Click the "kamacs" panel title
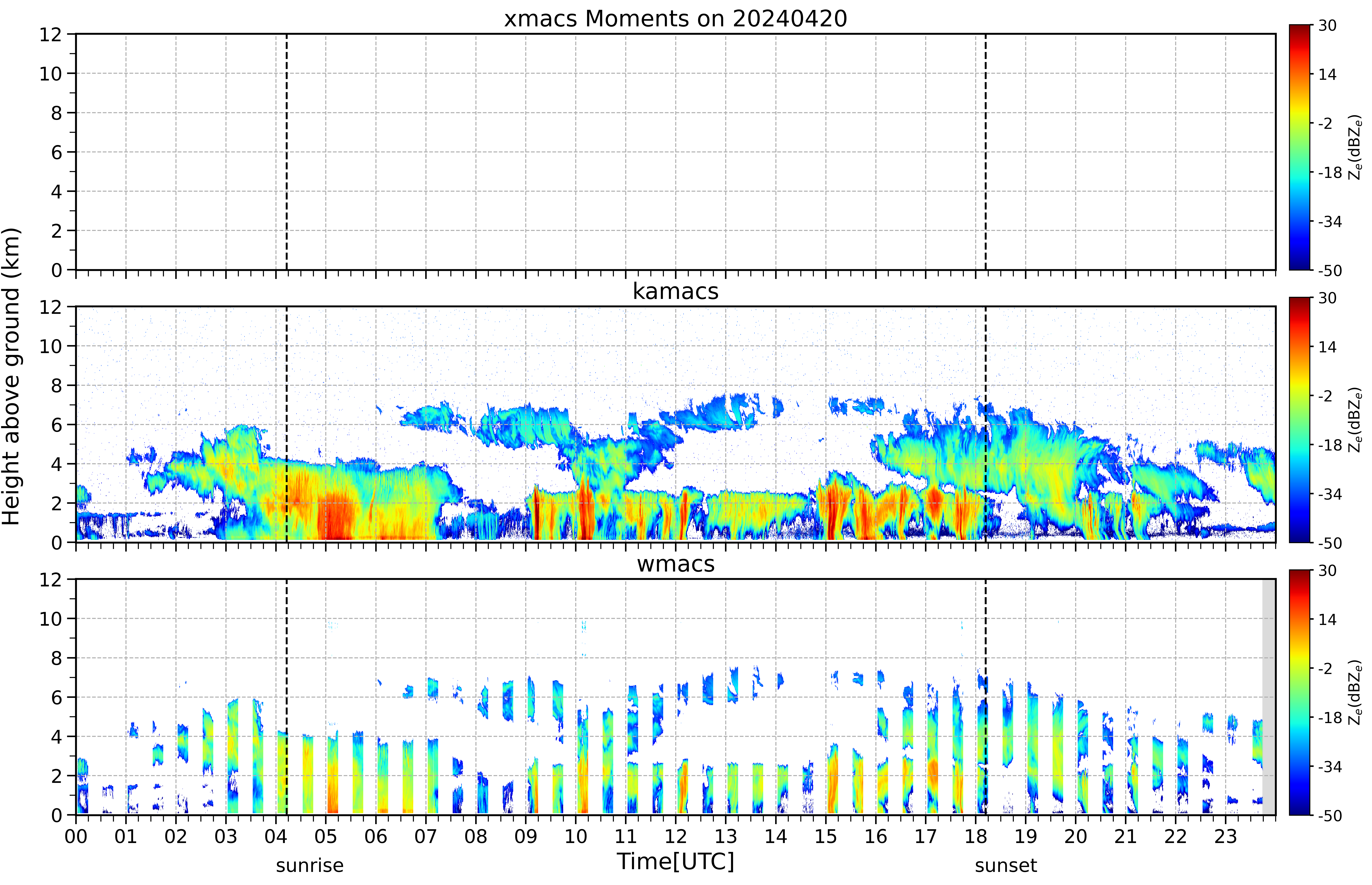Image resolution: width=1372 pixels, height=885 pixels. coord(675,291)
